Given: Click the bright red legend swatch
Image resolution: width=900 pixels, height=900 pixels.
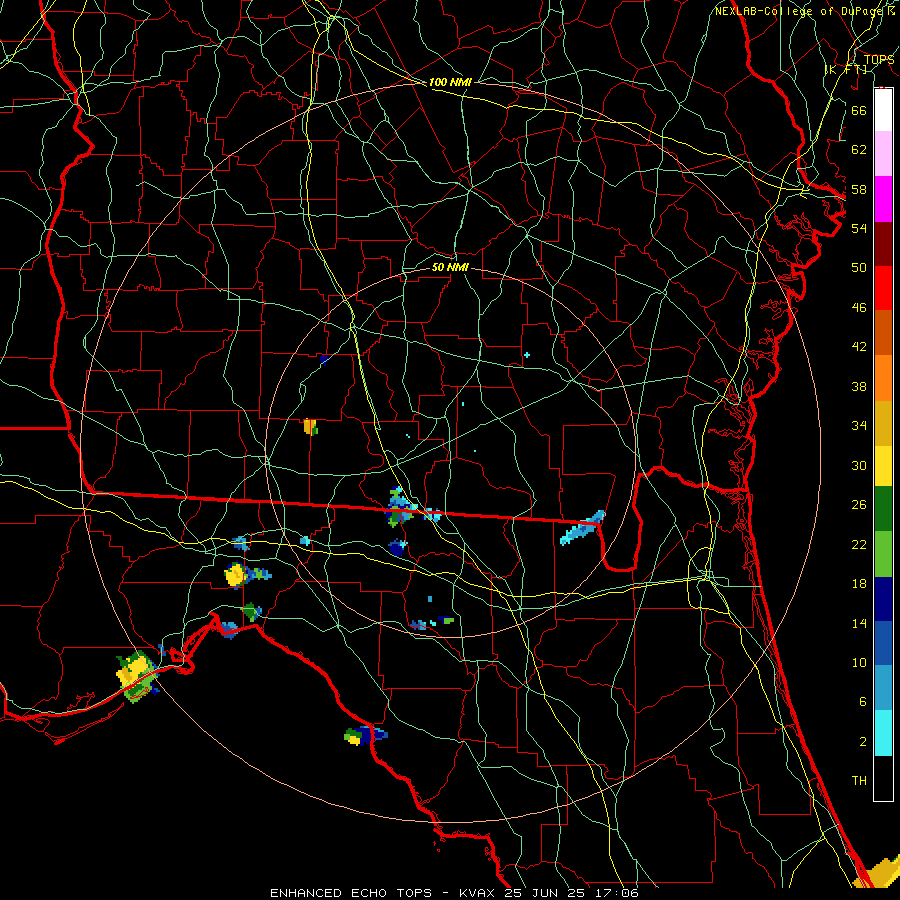Looking at the screenshot, I should click(x=883, y=288).
